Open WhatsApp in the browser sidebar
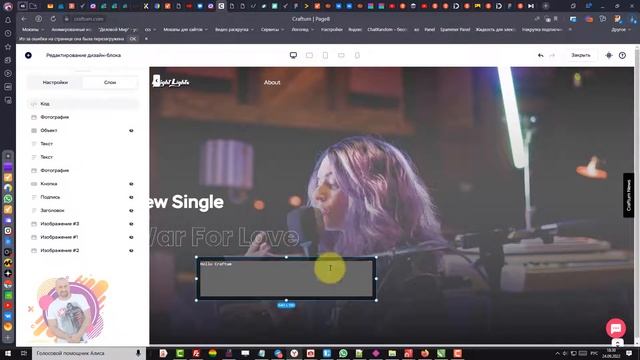640x360 pixels. (8, 199)
